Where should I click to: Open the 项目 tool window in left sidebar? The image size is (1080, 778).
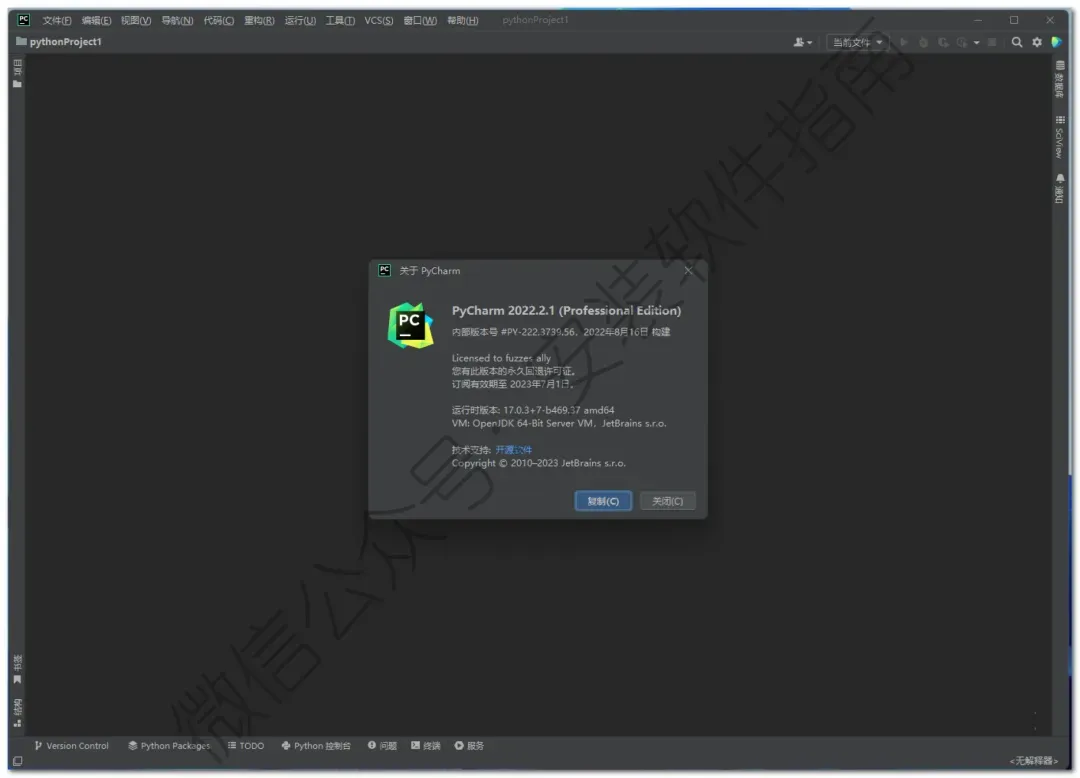coord(17,74)
